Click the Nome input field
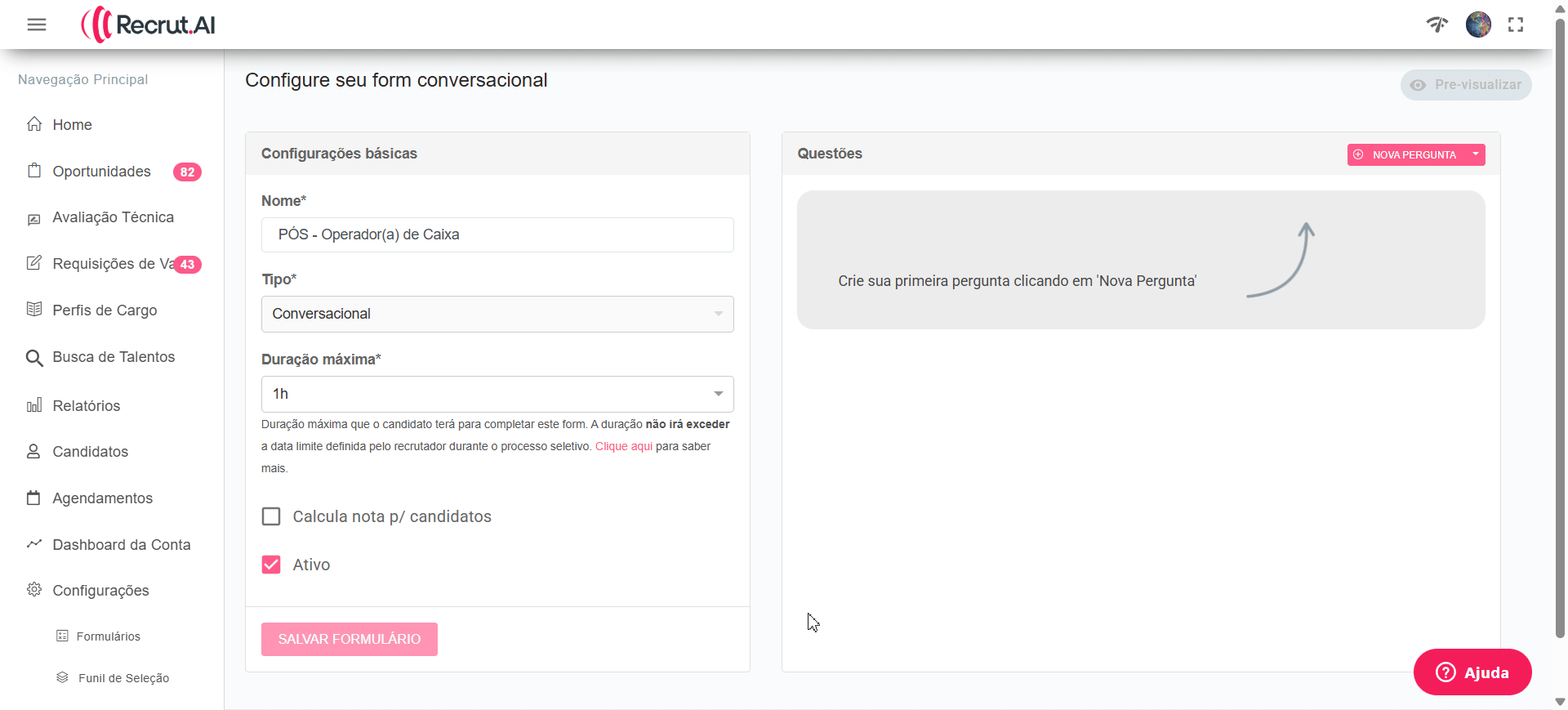1568x710 pixels. click(x=497, y=234)
